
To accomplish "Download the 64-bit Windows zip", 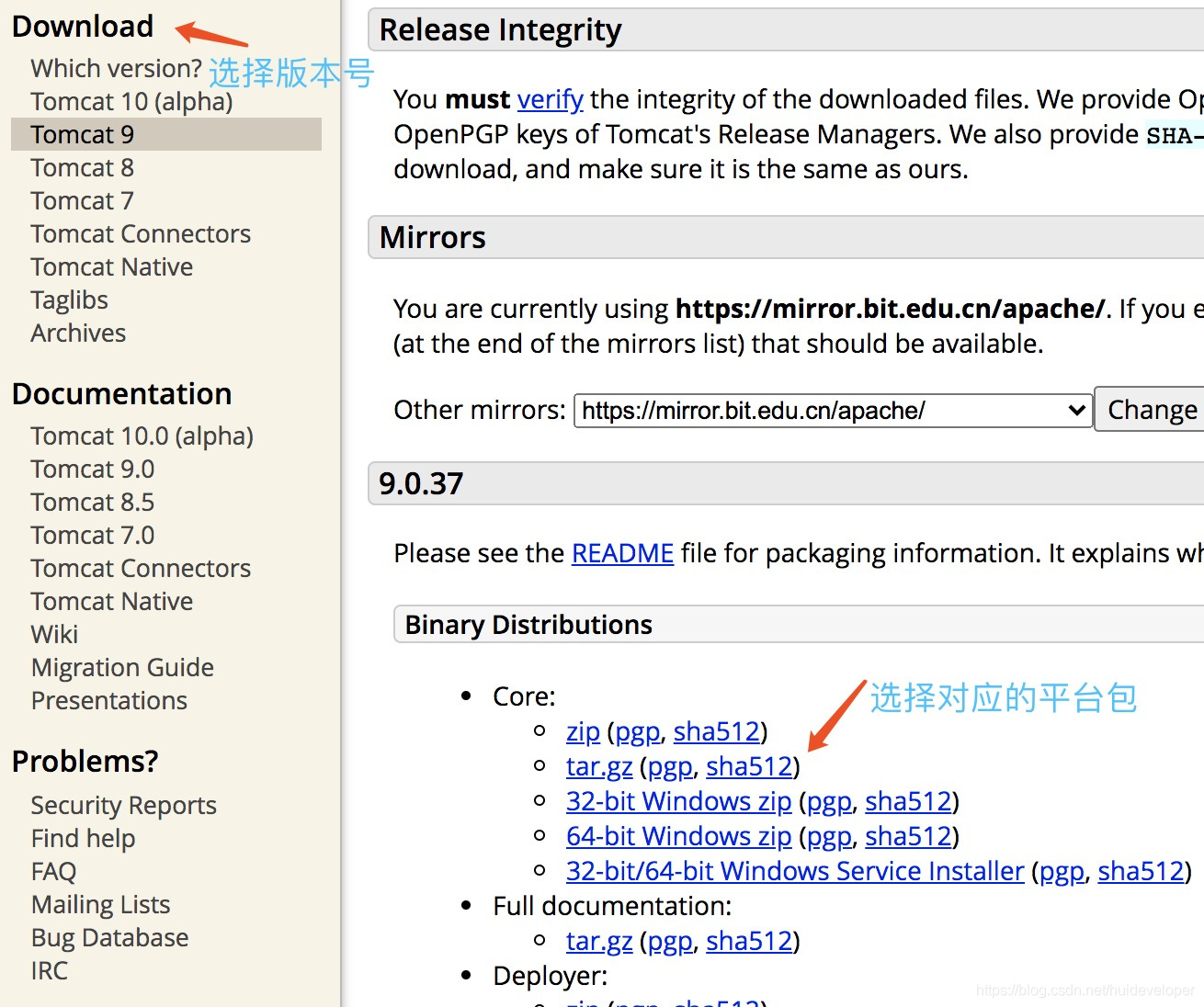I will 678,836.
